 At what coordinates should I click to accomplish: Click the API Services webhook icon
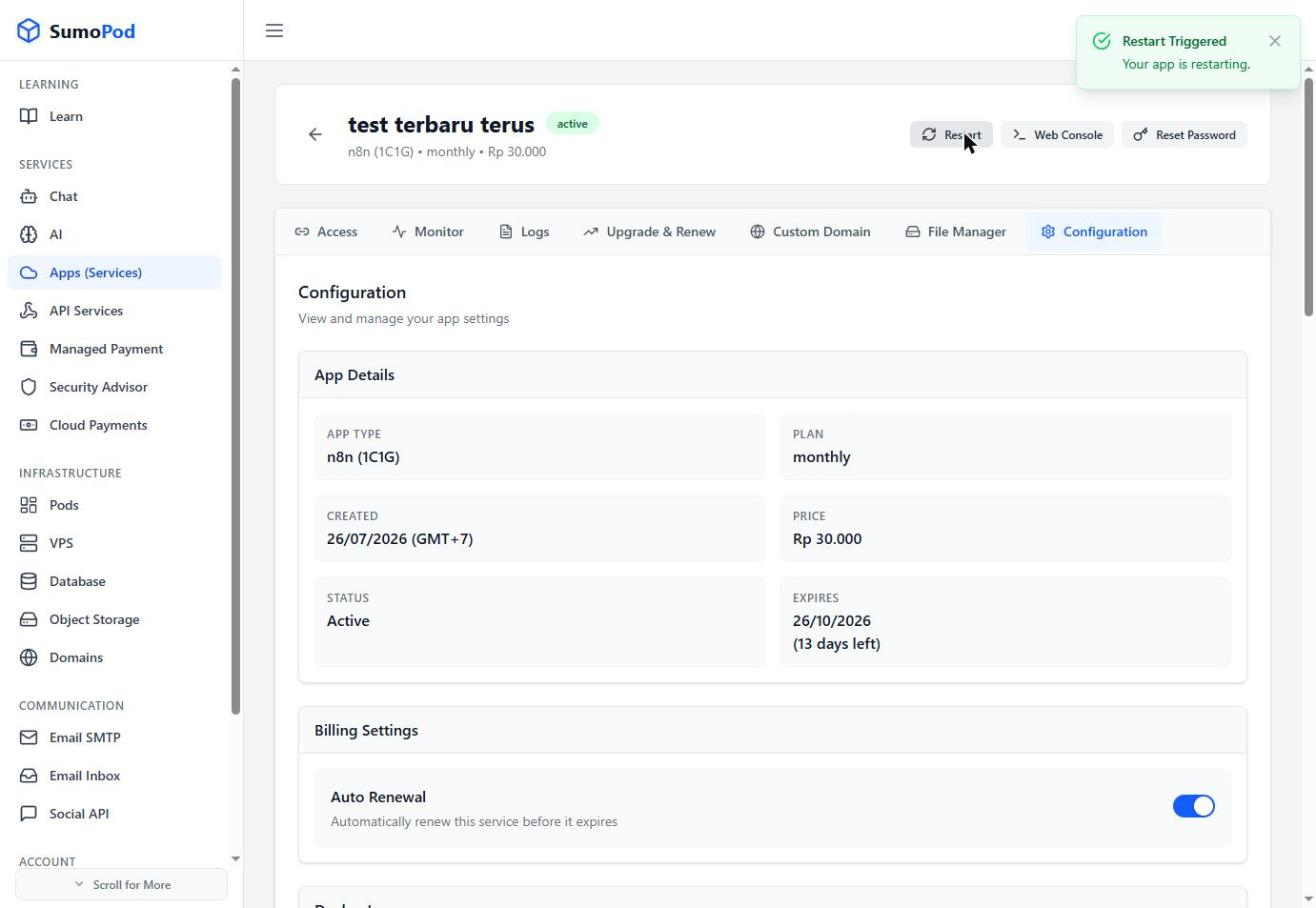tap(29, 310)
